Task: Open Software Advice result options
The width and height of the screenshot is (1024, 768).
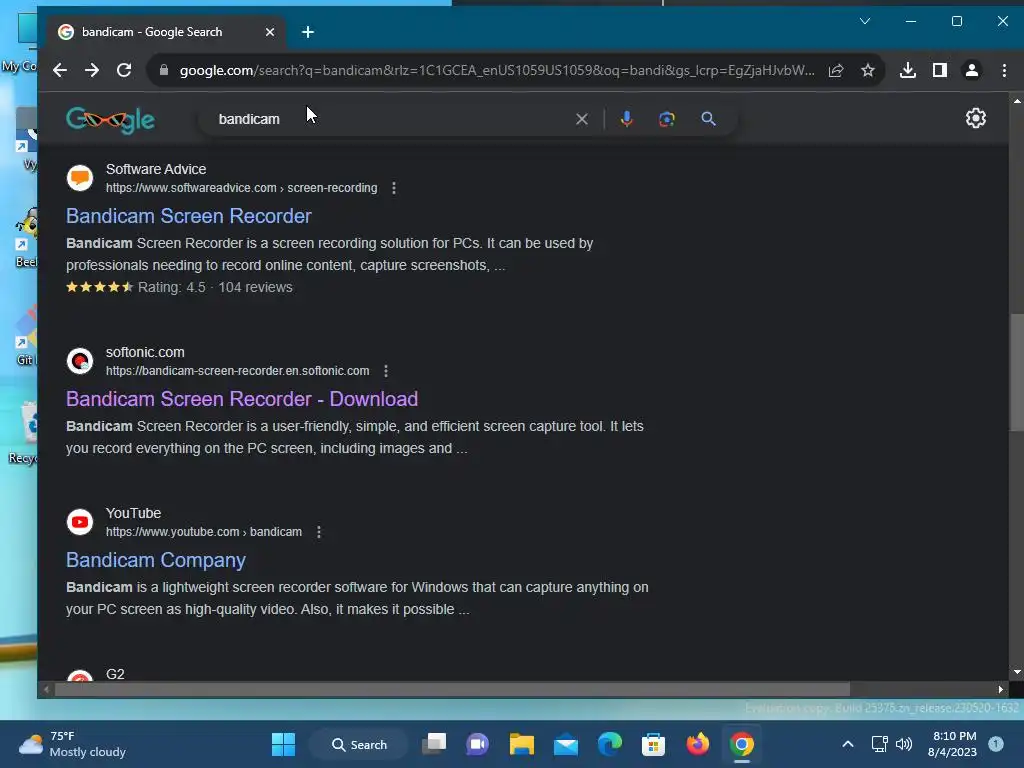Action: pos(394,188)
